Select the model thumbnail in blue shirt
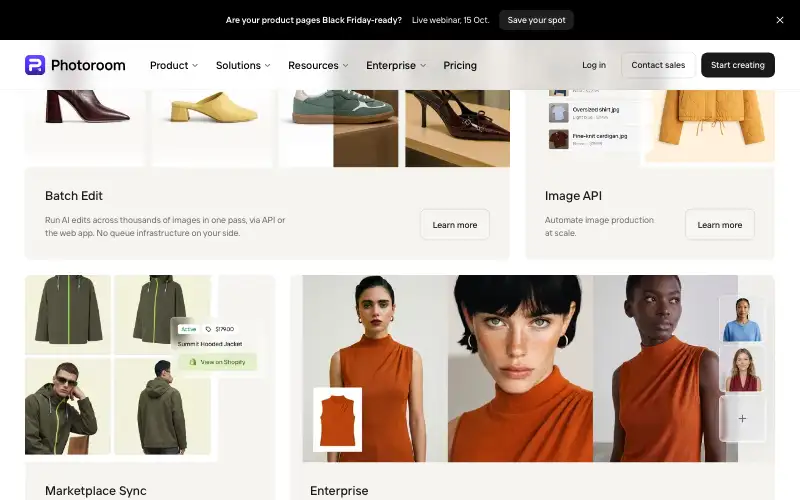800x500 pixels. pos(742,319)
